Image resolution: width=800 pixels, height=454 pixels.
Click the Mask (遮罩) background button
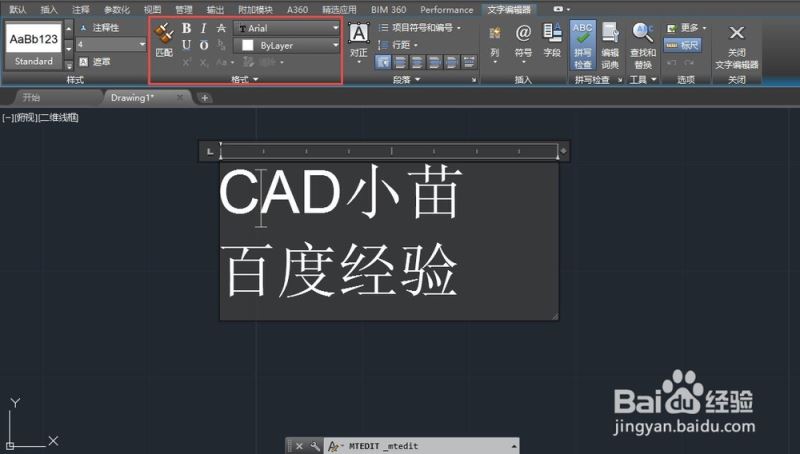point(95,62)
